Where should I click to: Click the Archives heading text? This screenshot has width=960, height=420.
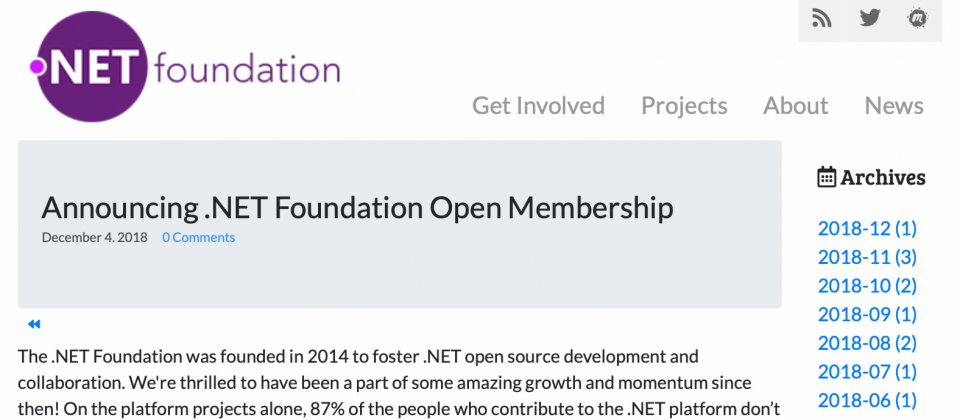click(883, 178)
